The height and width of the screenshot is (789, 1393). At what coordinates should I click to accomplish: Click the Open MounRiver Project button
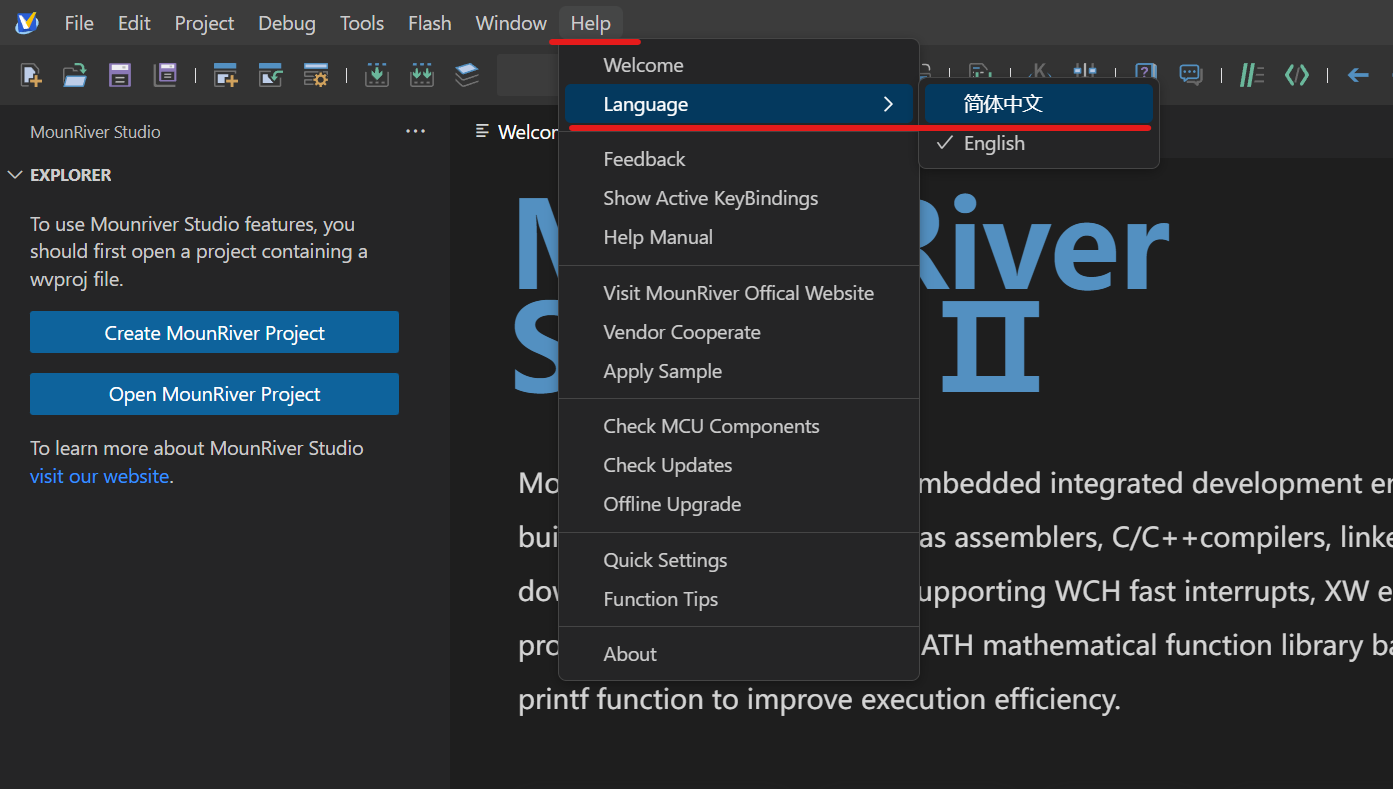pos(214,394)
